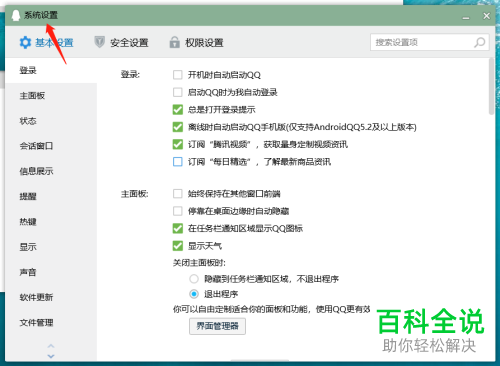
Task: Minimize the 系统设置 window
Action: click(x=466, y=17)
